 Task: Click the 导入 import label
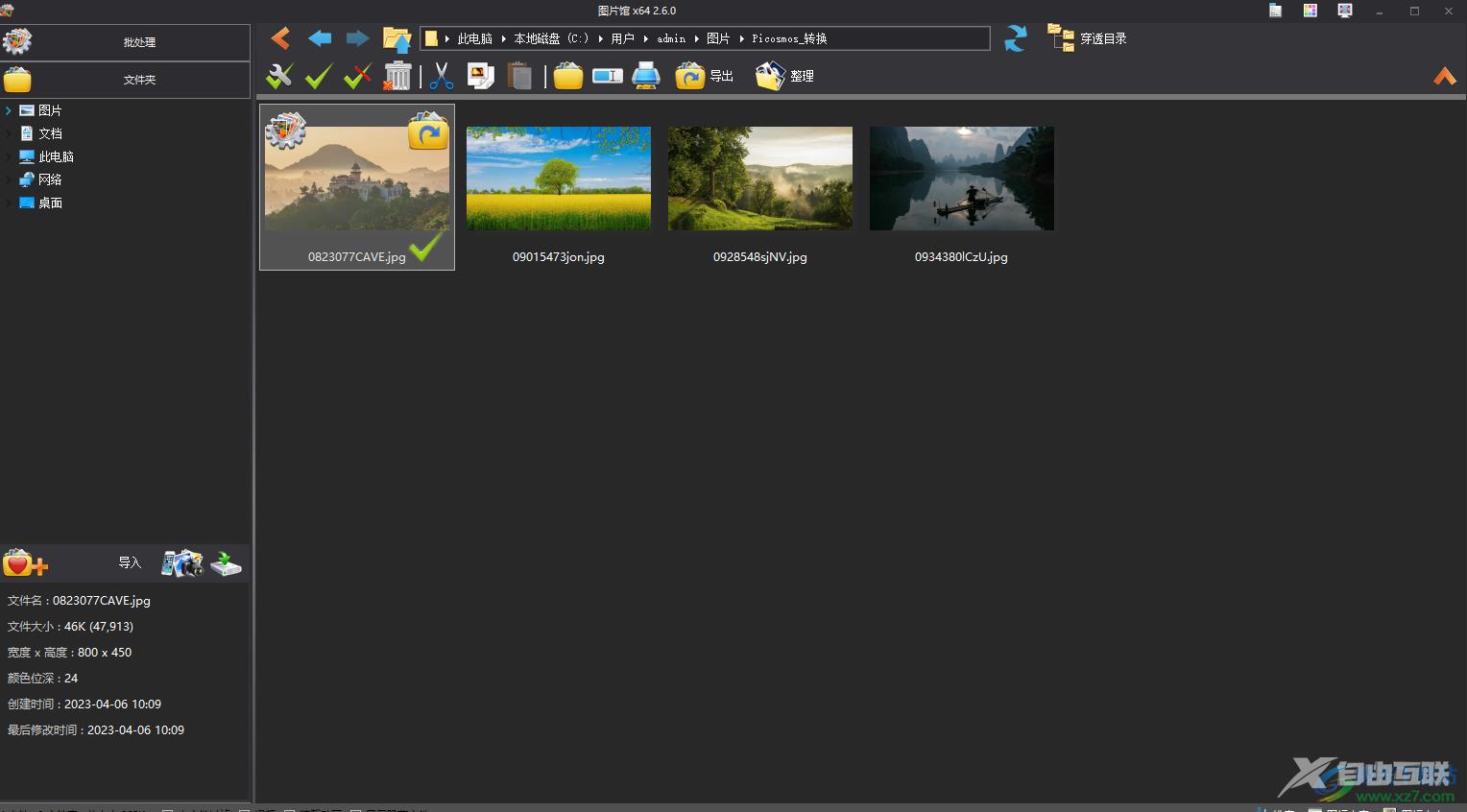pyautogui.click(x=130, y=562)
